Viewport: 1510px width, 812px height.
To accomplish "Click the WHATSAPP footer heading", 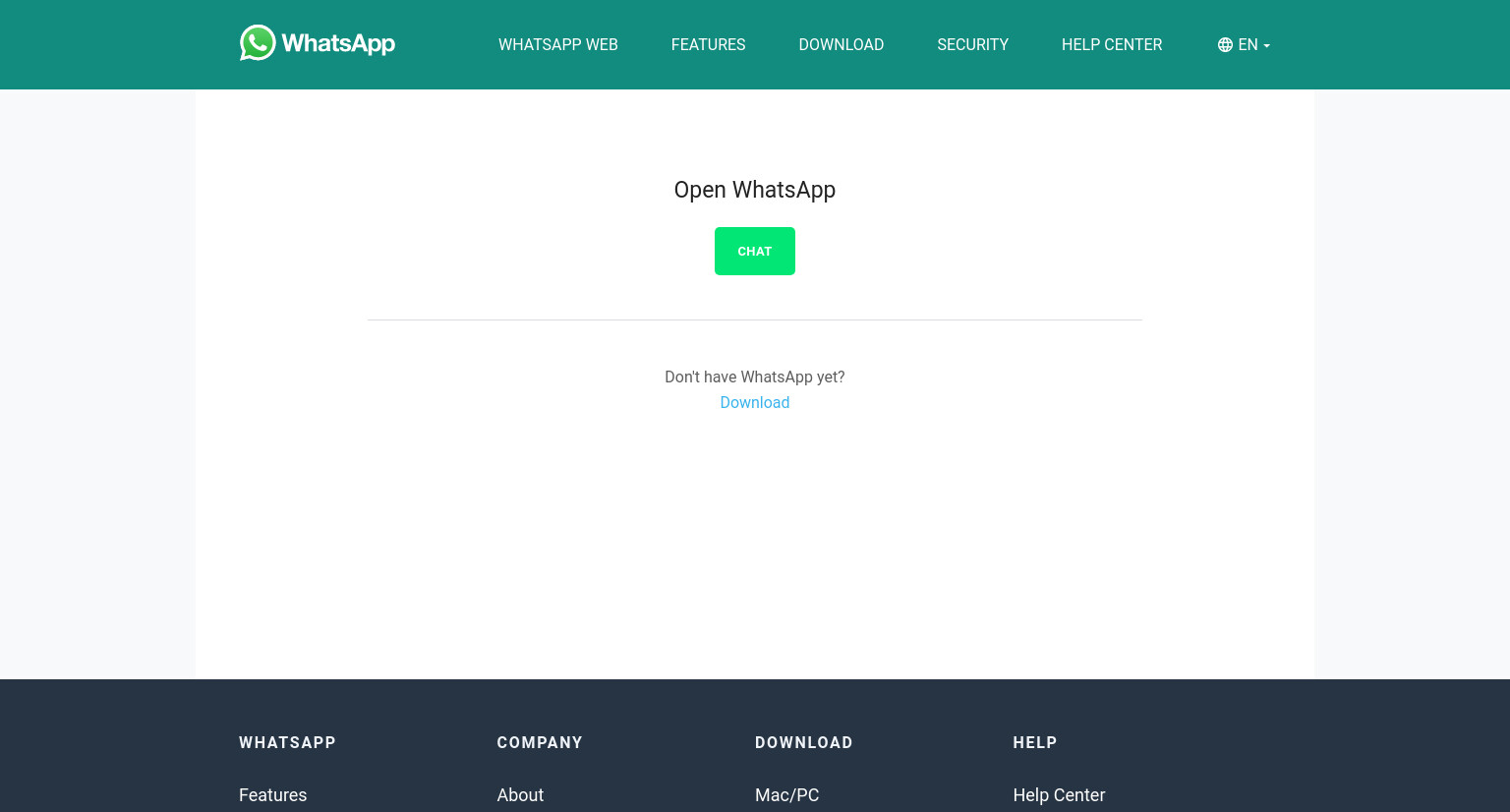I will coord(287,743).
